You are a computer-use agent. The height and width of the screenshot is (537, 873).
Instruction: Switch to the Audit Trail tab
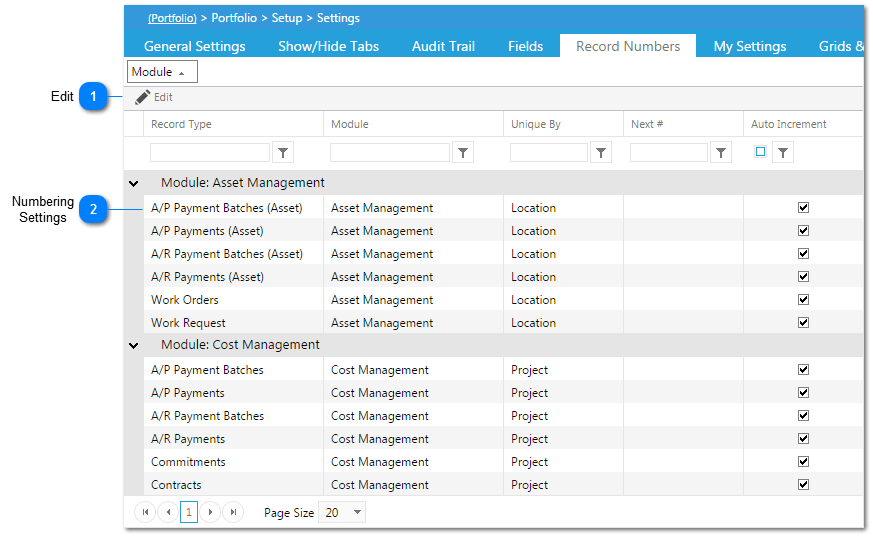pos(443,46)
